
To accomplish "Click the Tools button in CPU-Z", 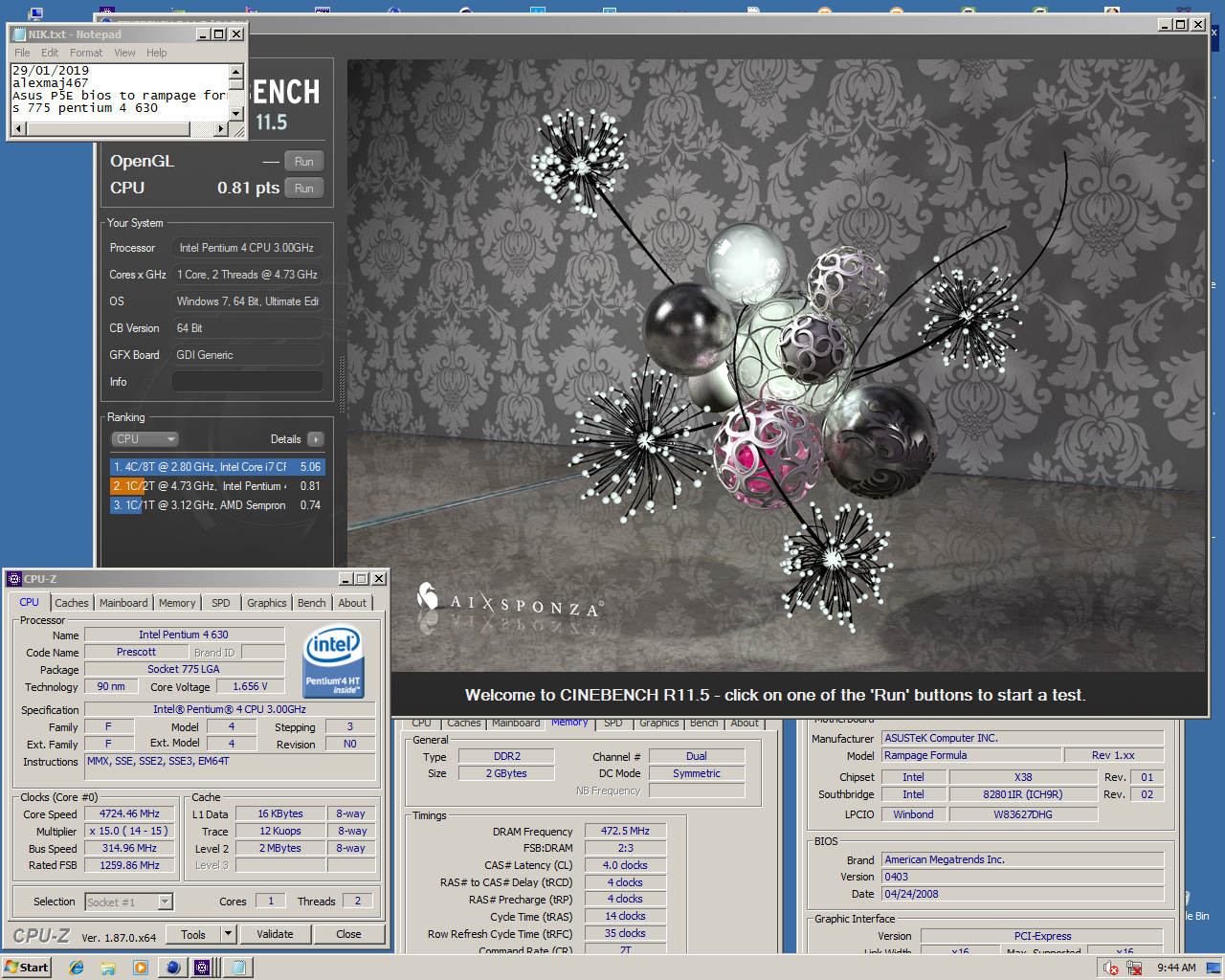I will click(x=193, y=934).
